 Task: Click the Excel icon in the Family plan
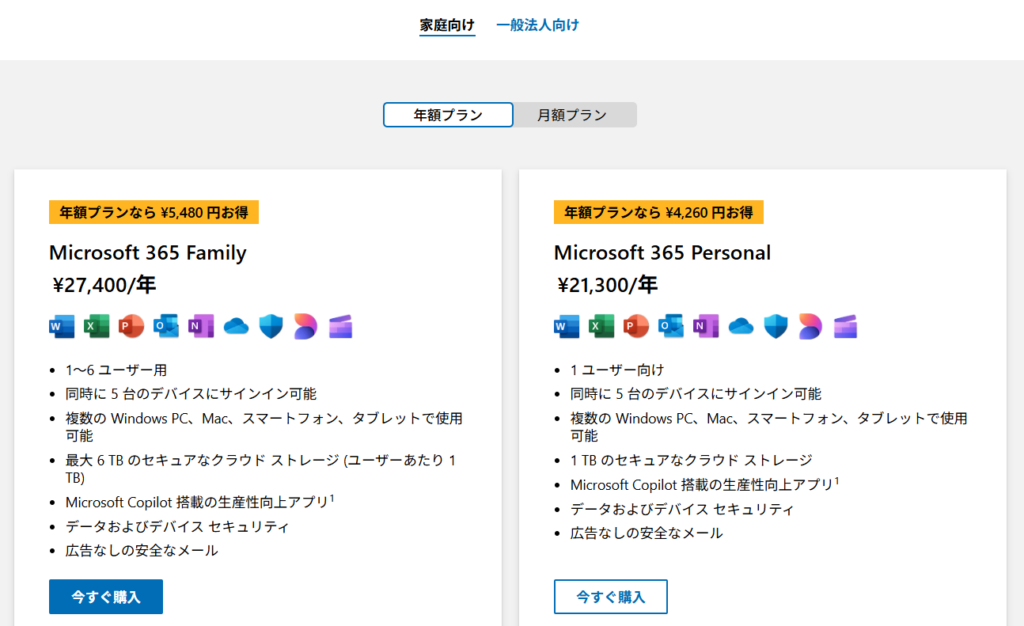tap(97, 326)
